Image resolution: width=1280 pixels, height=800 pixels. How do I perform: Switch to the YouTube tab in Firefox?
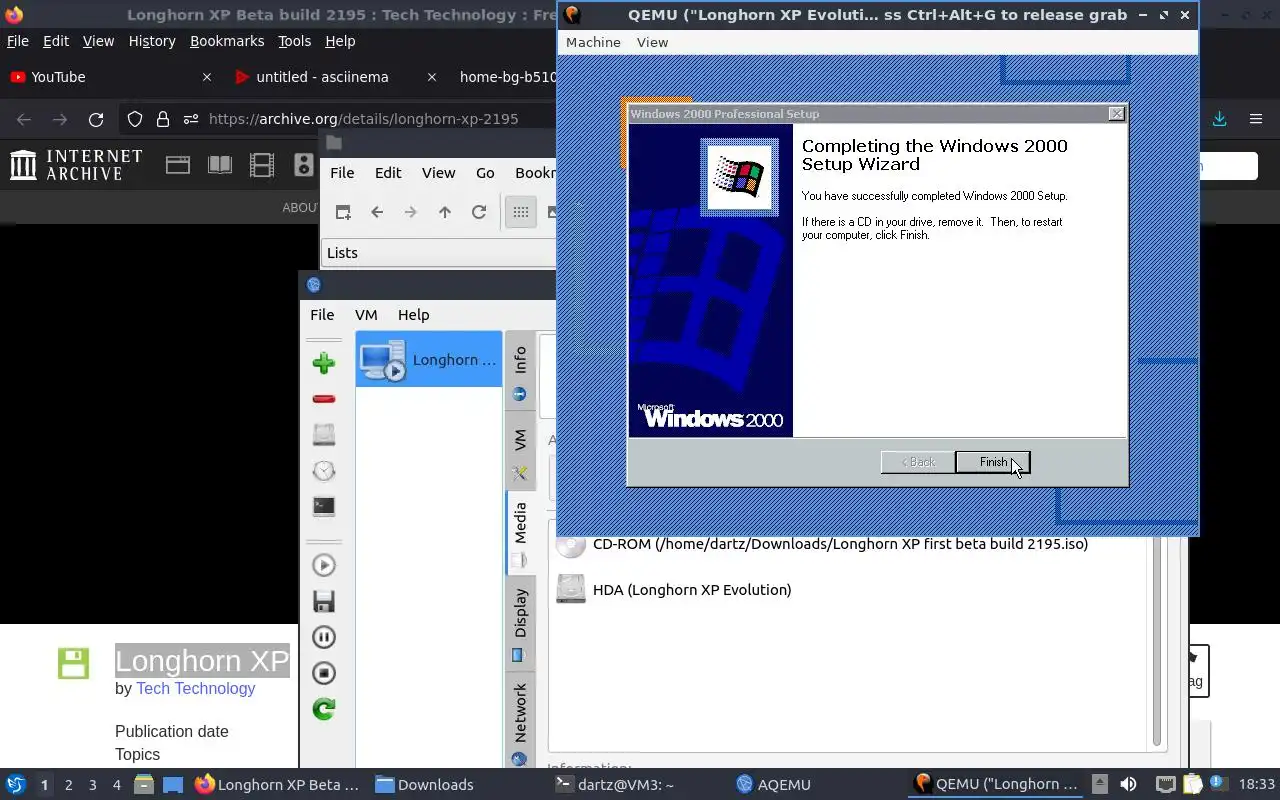(110, 77)
